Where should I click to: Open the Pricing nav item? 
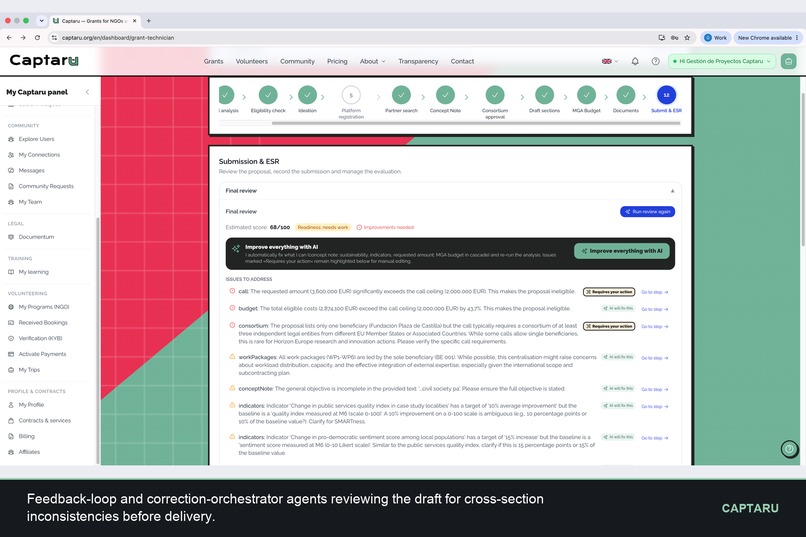(337, 61)
